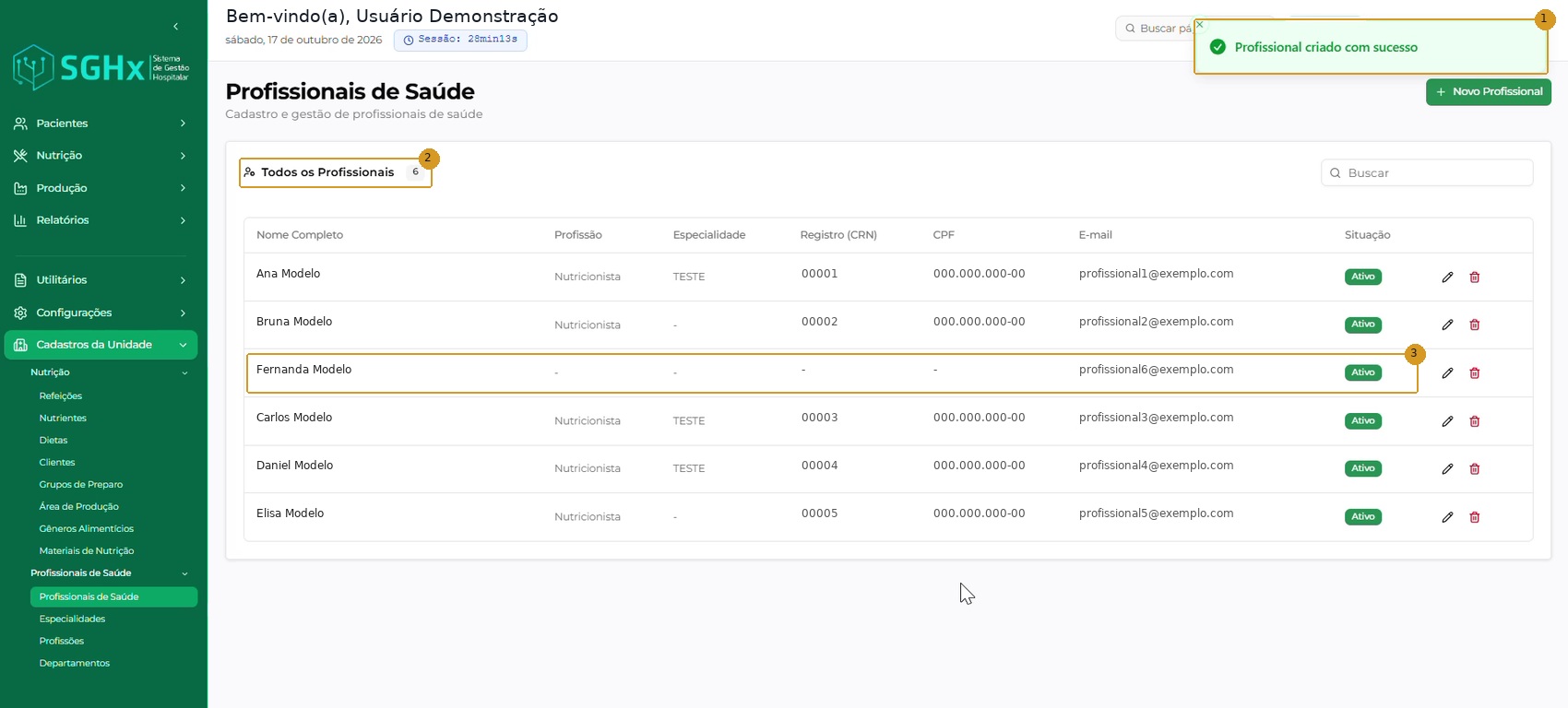Collapse the sidebar with the arrow icon
The width and height of the screenshot is (1568, 708).
pos(175,27)
